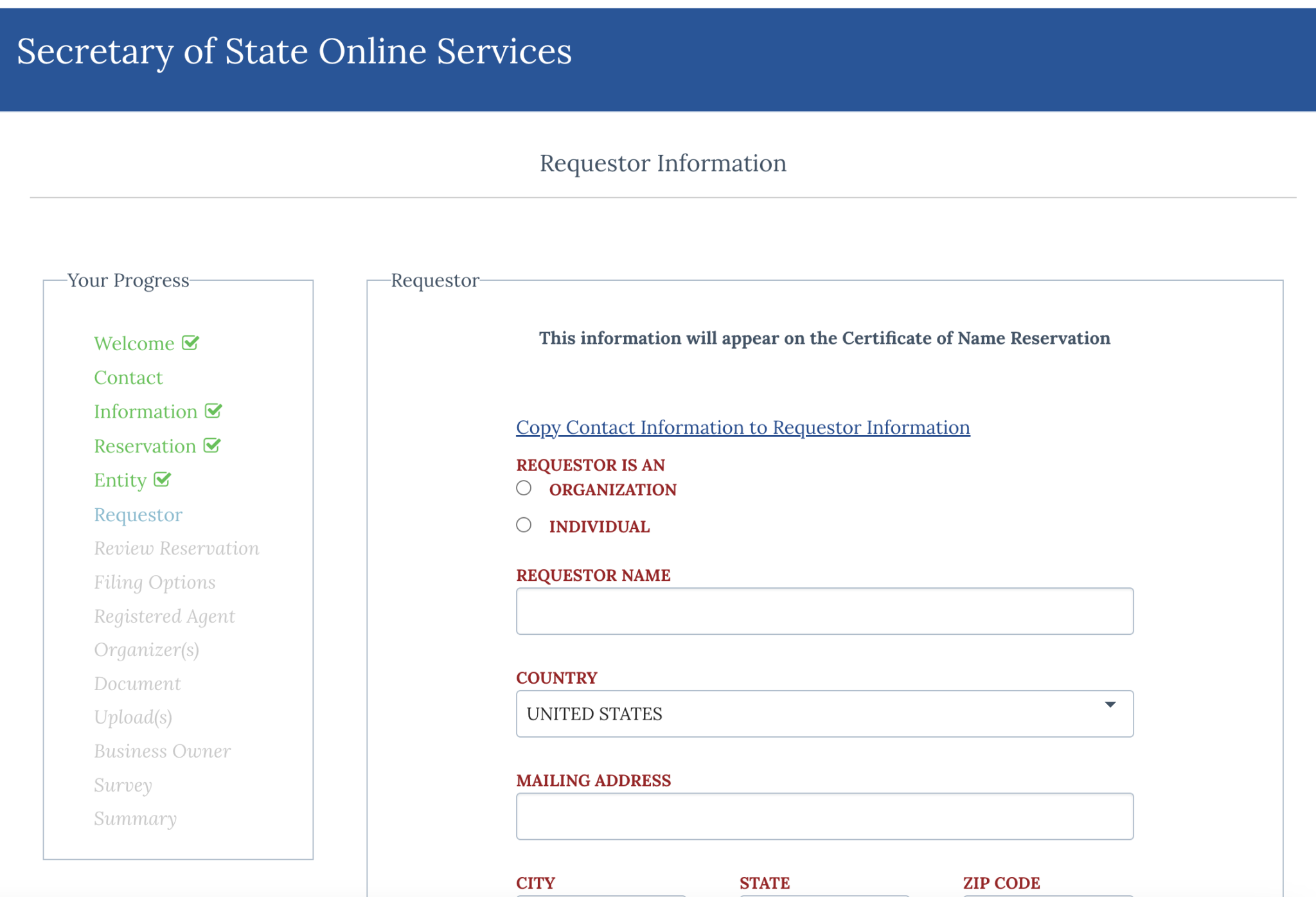Click the checkmark icon beside Entity
Screen dimensions: 1316x897
pos(163,479)
